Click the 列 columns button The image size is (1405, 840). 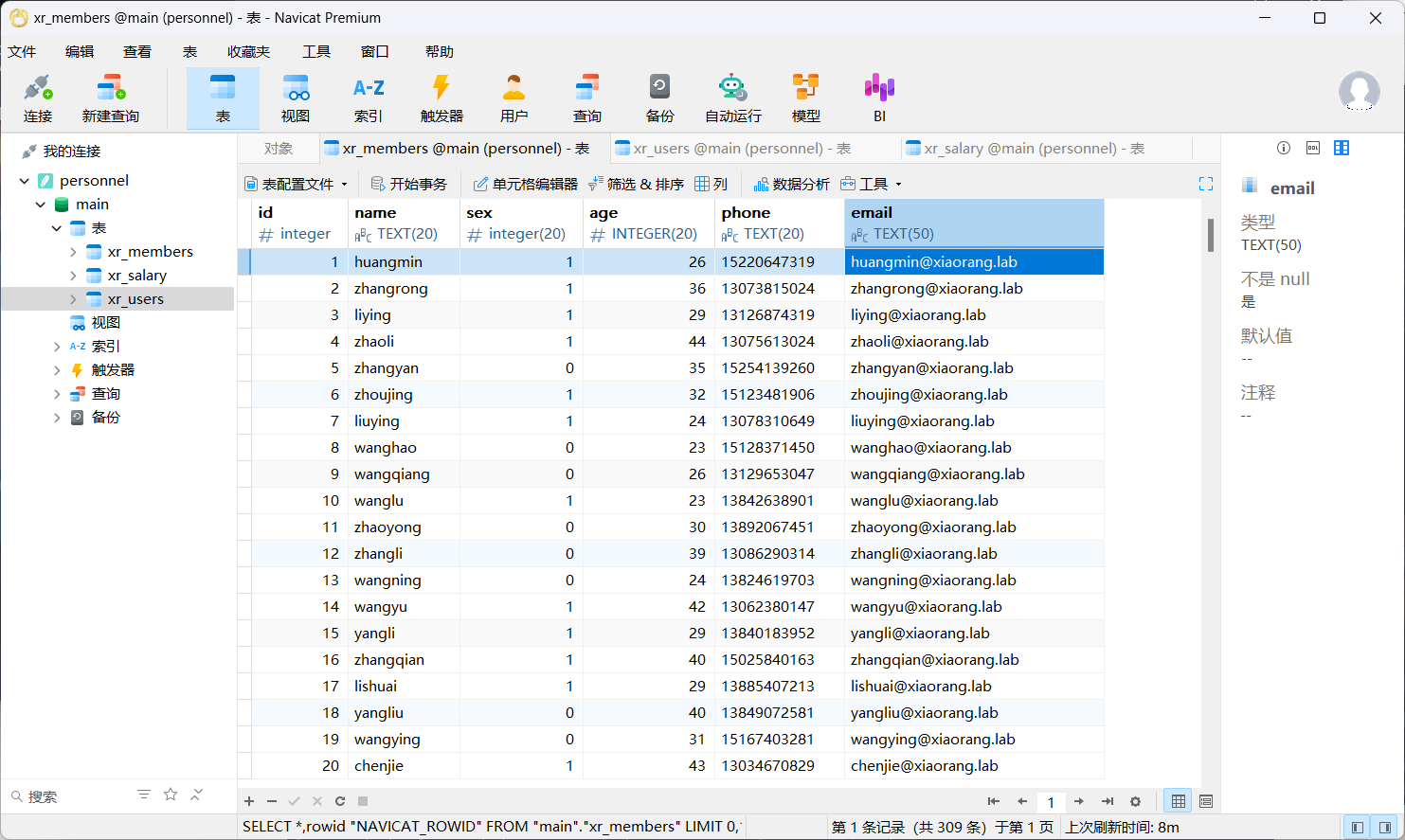(x=712, y=184)
